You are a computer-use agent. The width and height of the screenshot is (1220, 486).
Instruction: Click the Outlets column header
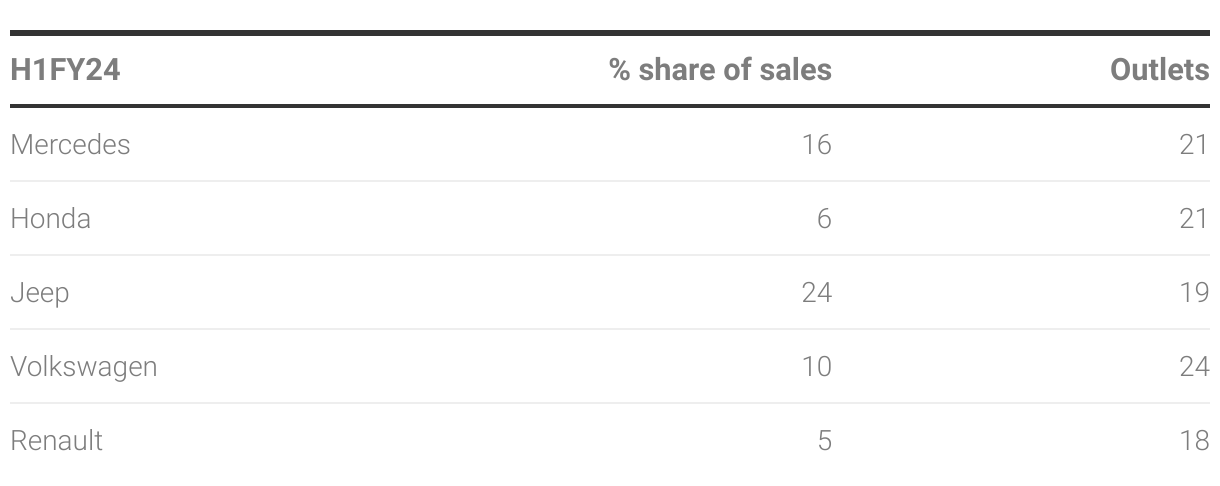(1159, 70)
